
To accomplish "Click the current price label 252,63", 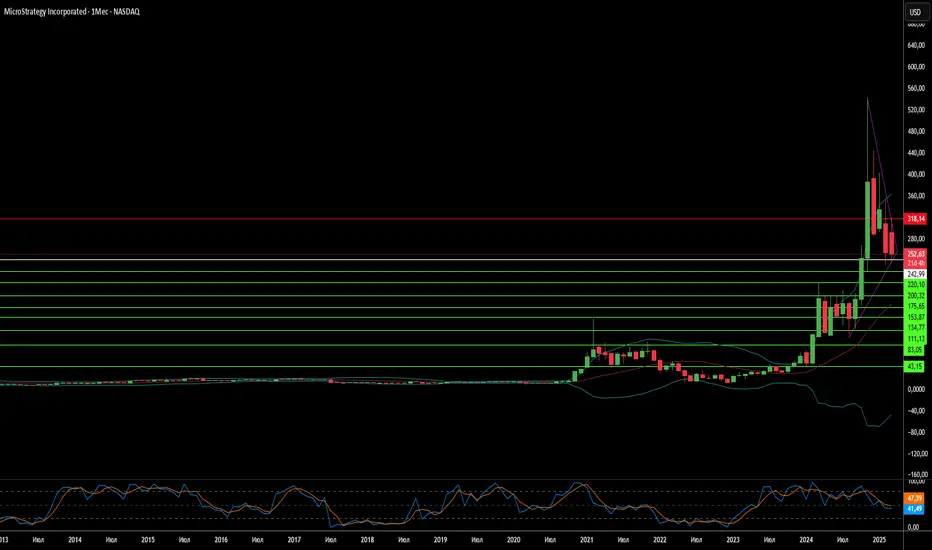I will coord(913,254).
